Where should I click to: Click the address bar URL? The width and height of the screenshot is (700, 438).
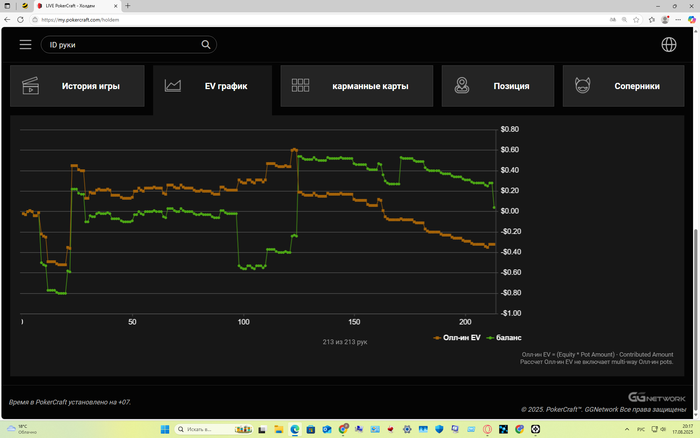(x=80, y=20)
